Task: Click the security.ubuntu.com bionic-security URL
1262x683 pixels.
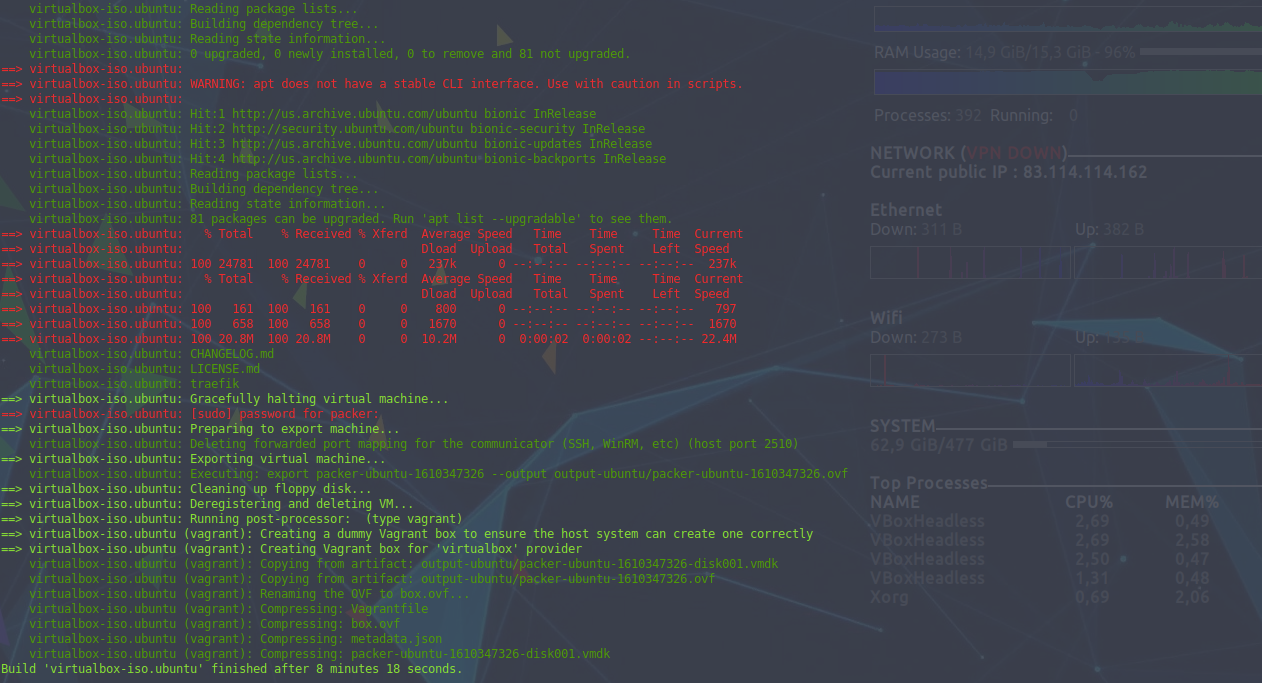Action: [x=438, y=129]
